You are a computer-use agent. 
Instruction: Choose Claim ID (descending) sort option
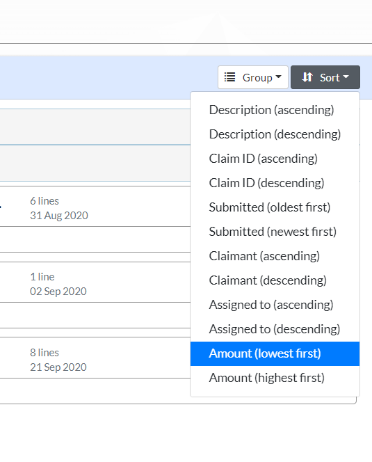pos(275,183)
